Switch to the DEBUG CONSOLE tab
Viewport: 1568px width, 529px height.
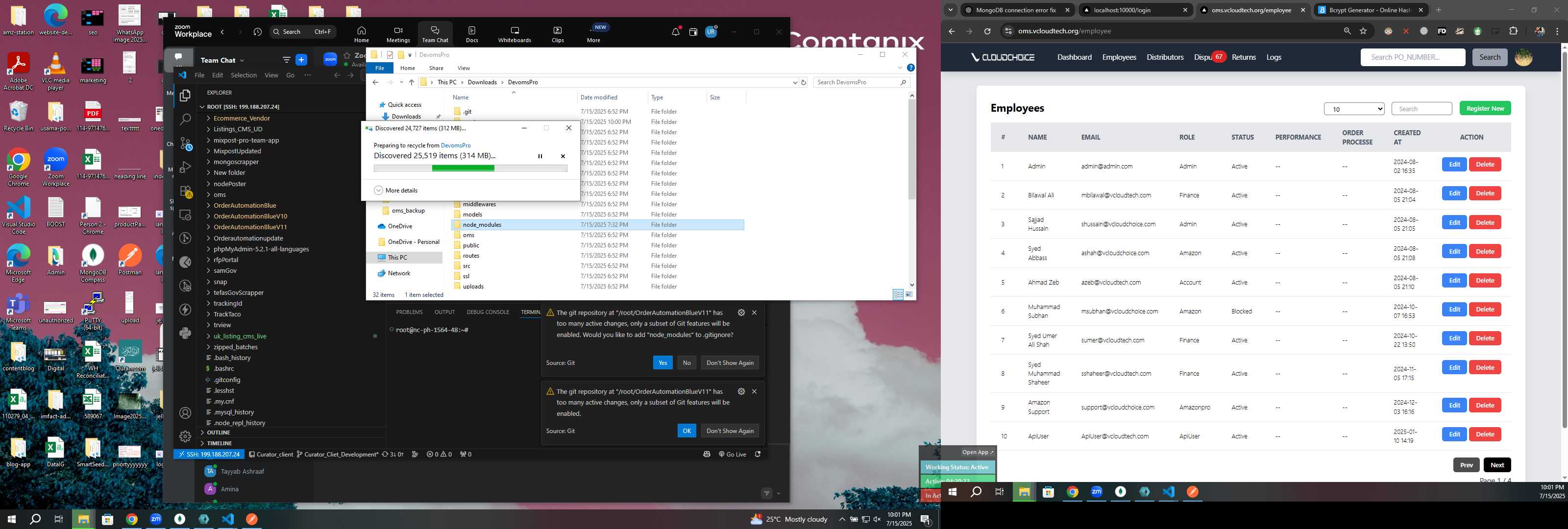[x=488, y=313]
